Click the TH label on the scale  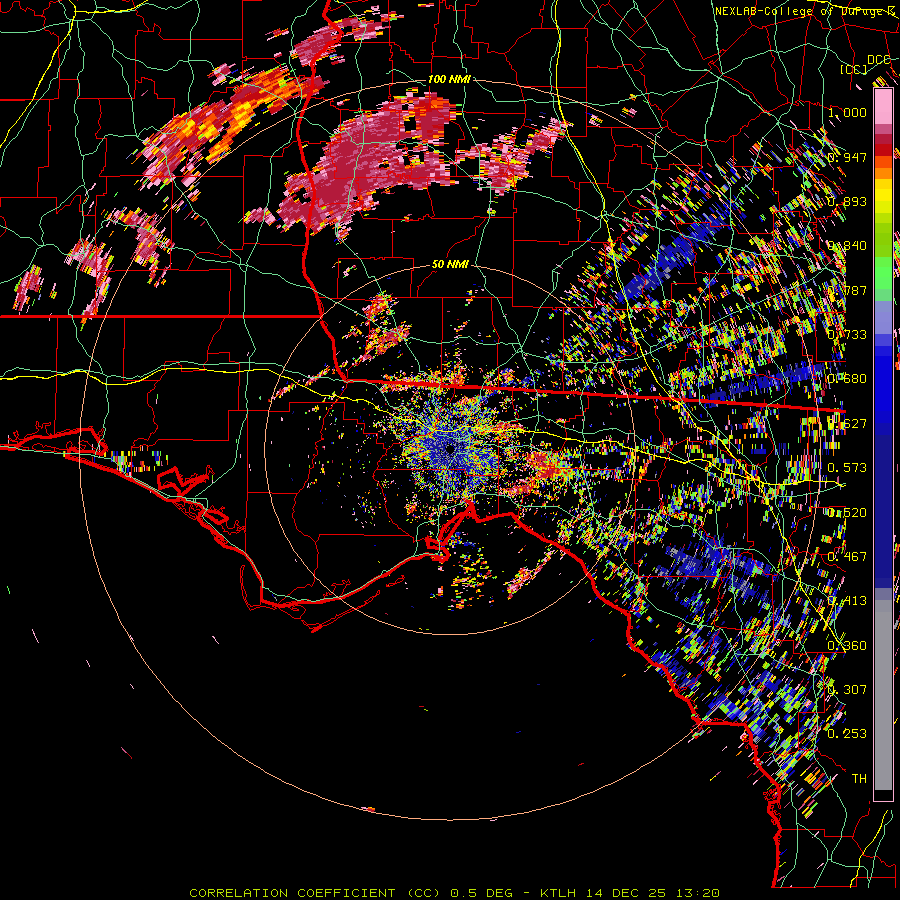tap(859, 778)
